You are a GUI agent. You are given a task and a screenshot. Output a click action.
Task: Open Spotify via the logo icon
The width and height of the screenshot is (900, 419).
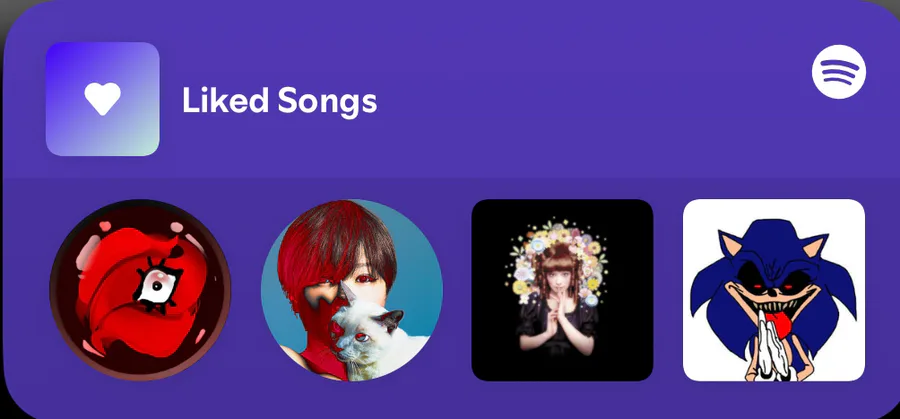click(839, 72)
